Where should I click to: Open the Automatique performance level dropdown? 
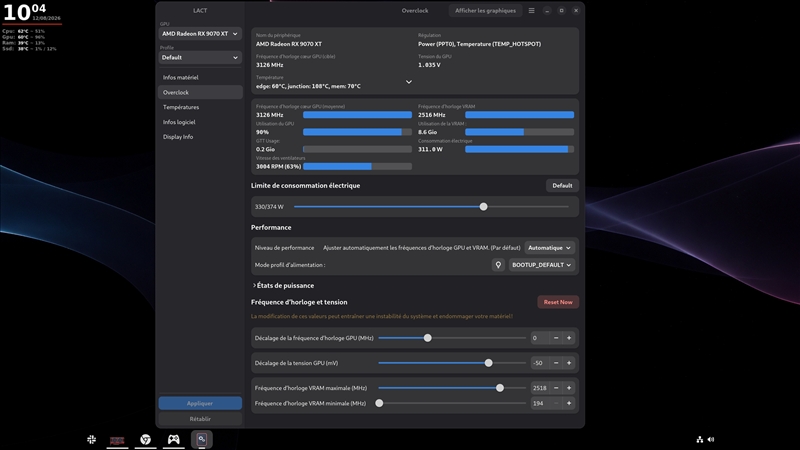[549, 247]
